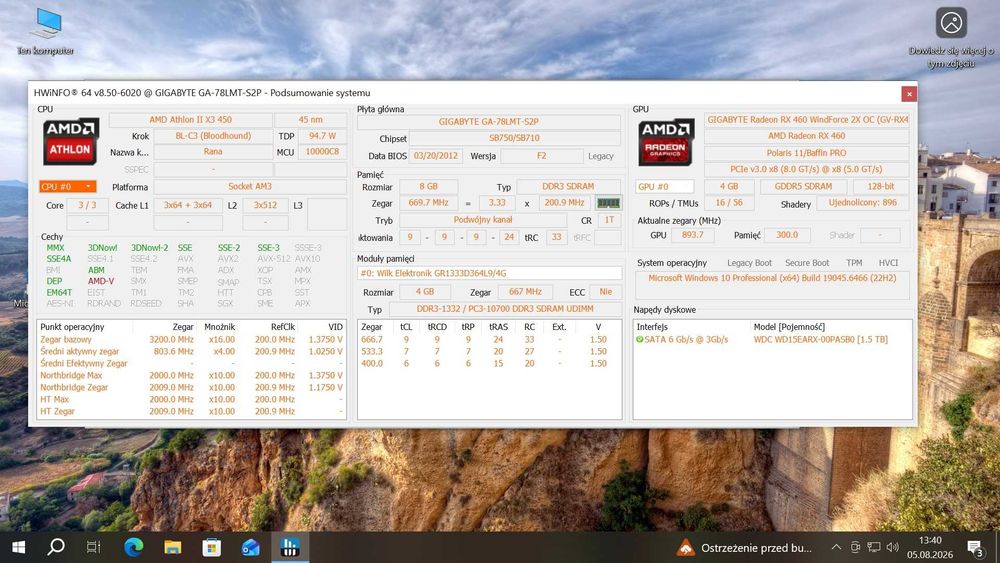The height and width of the screenshot is (563, 1000).
Task: Click the '533.3' memory timing row
Action: coord(489,351)
